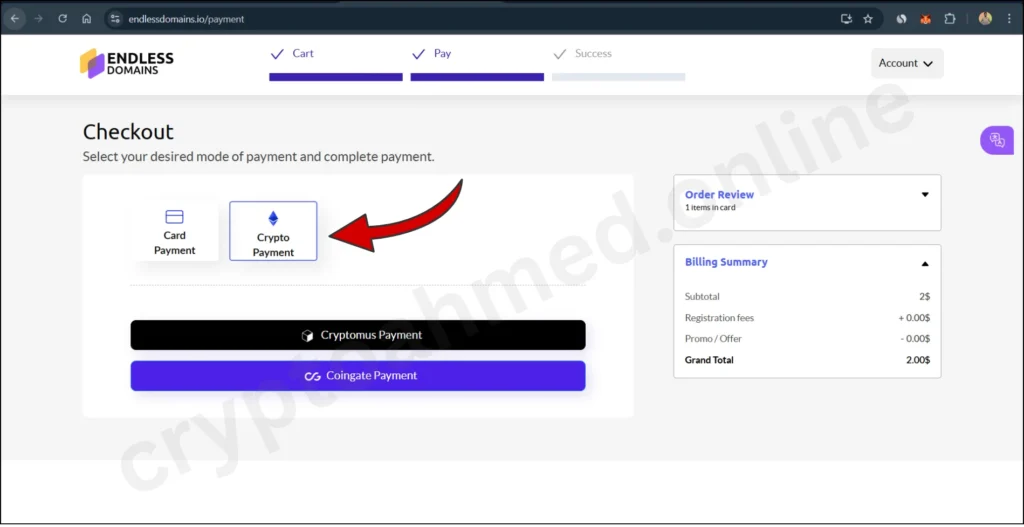Open the Chrome three-dot menu
Image resolution: width=1024 pixels, height=527 pixels.
(1010, 18)
